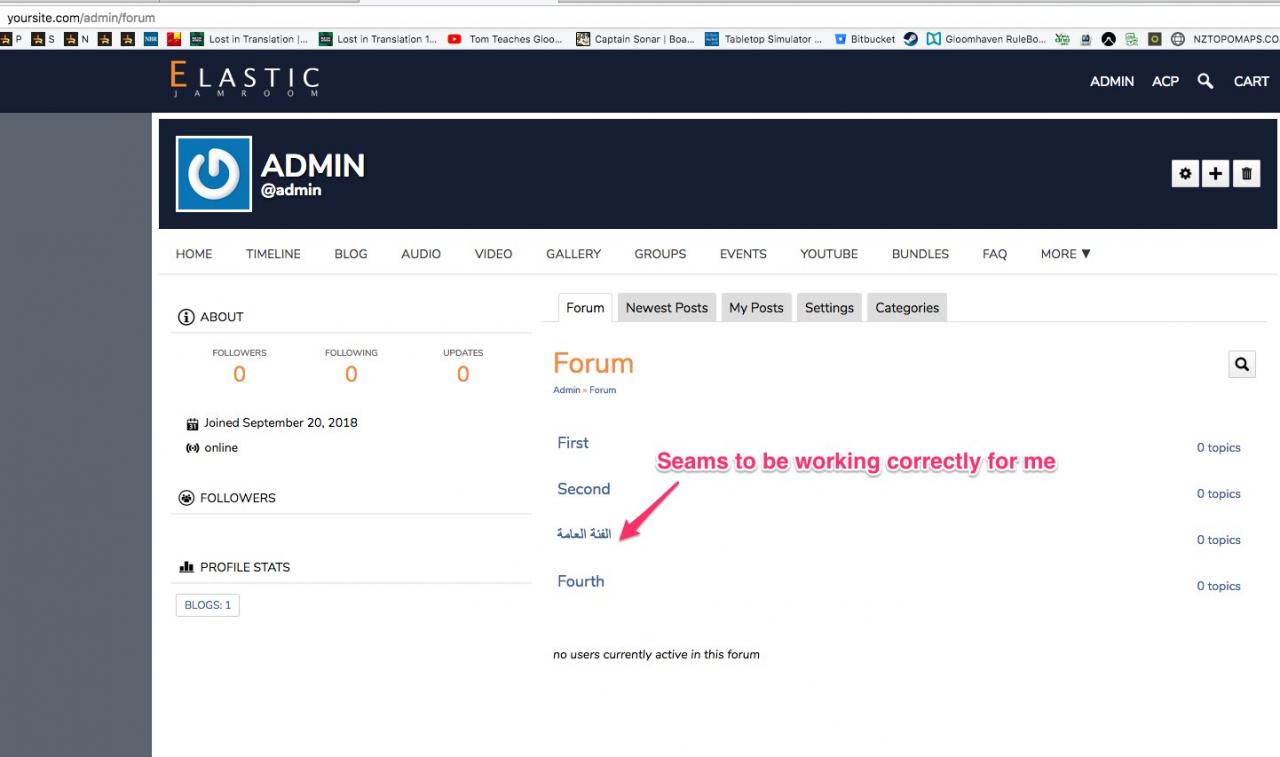
Task: Click the Elastic Jamroom logo
Action: (245, 79)
